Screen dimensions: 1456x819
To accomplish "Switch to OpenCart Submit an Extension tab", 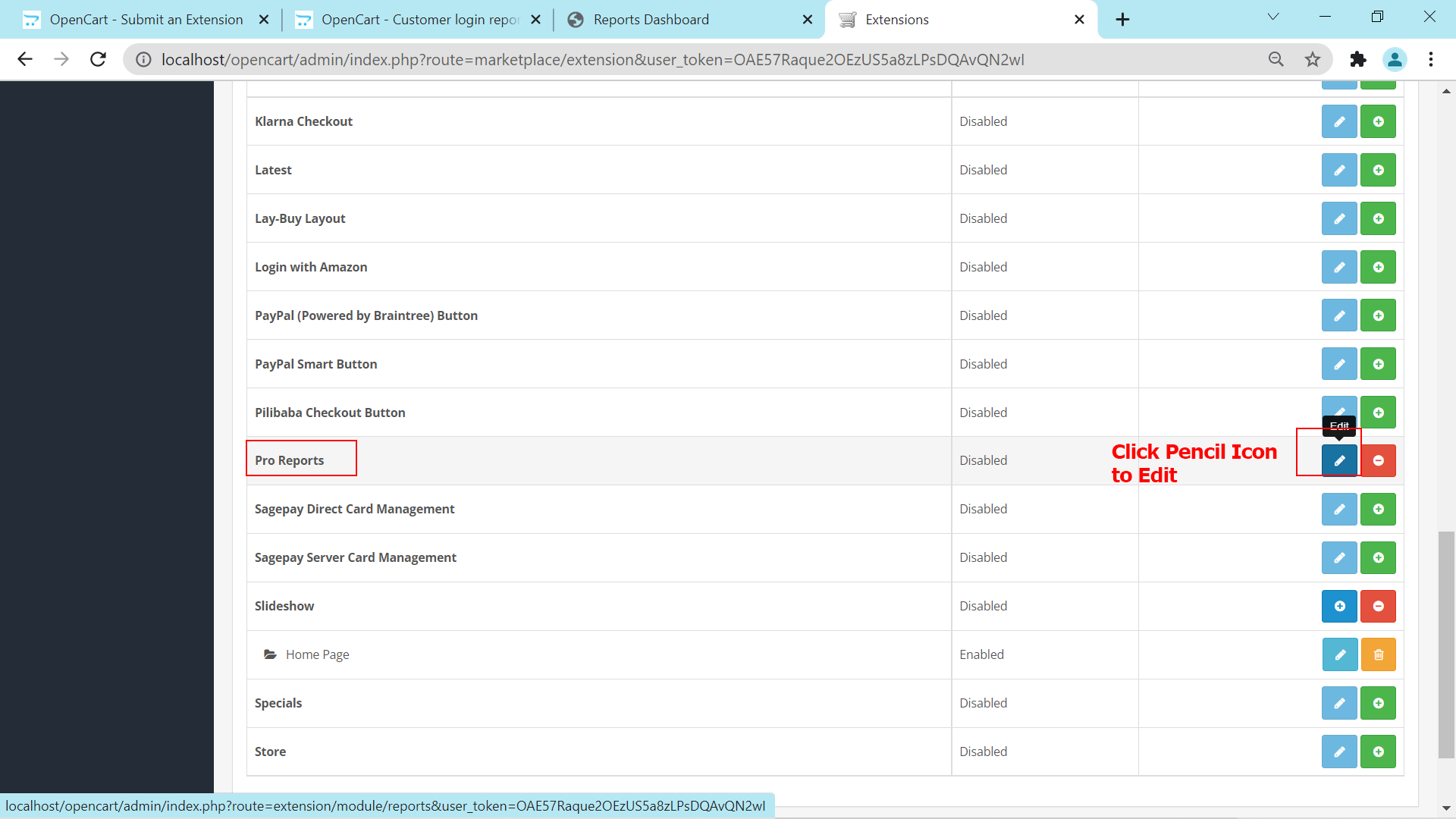I will 146,20.
